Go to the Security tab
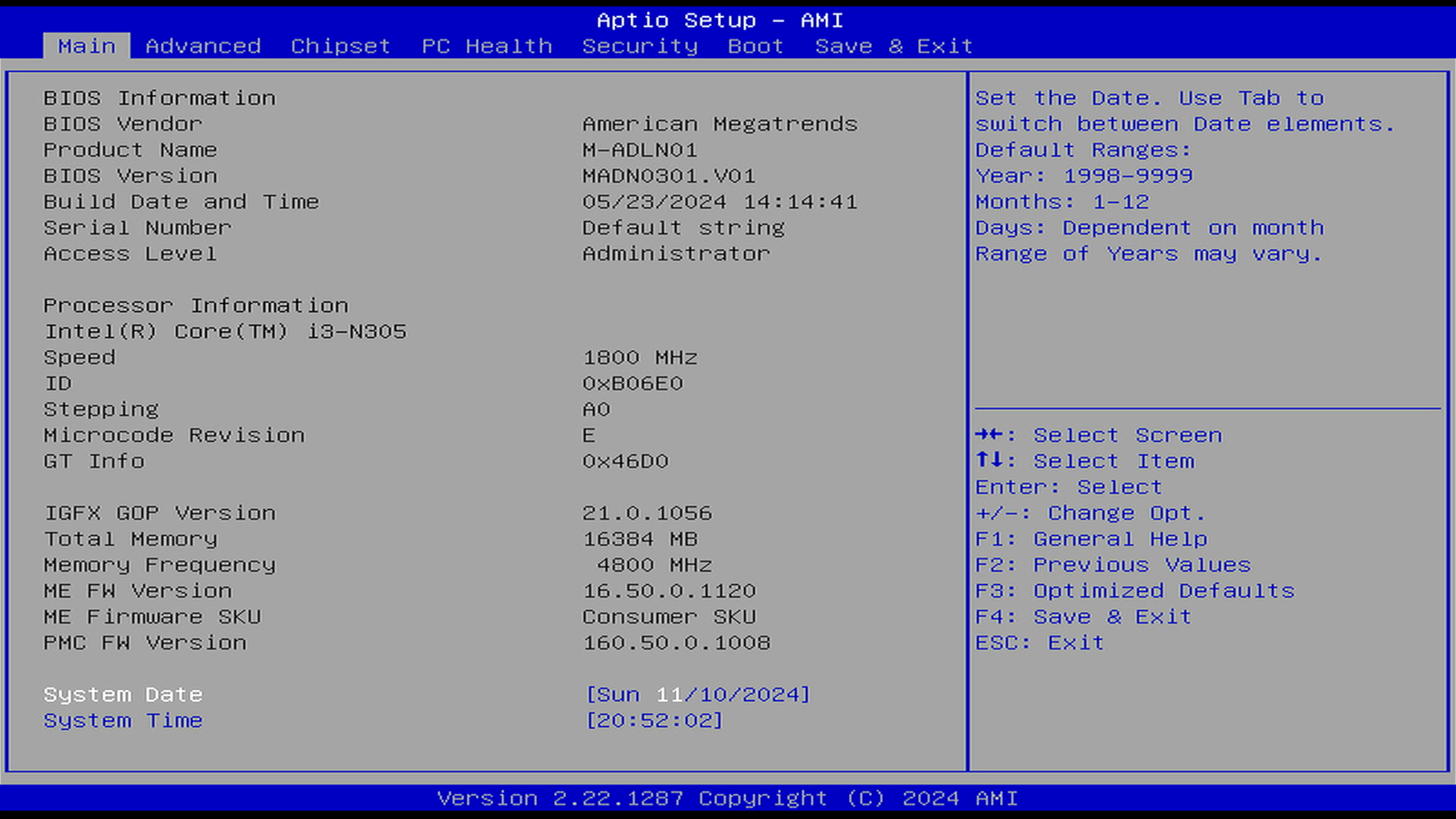The height and width of the screenshot is (819, 1456). [x=640, y=46]
